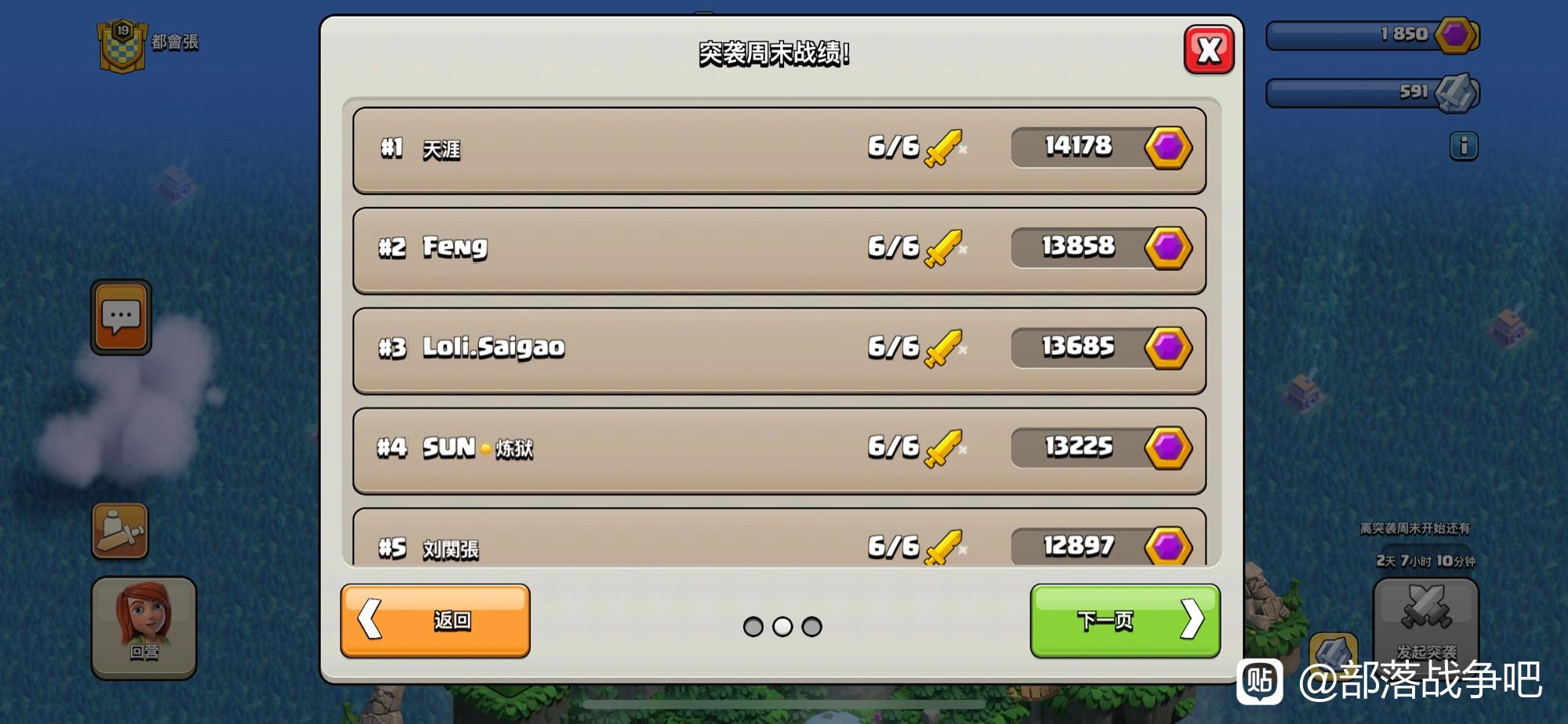Select the #2 Feng leaderboard entry
This screenshot has width=1568, height=724.
[779, 251]
